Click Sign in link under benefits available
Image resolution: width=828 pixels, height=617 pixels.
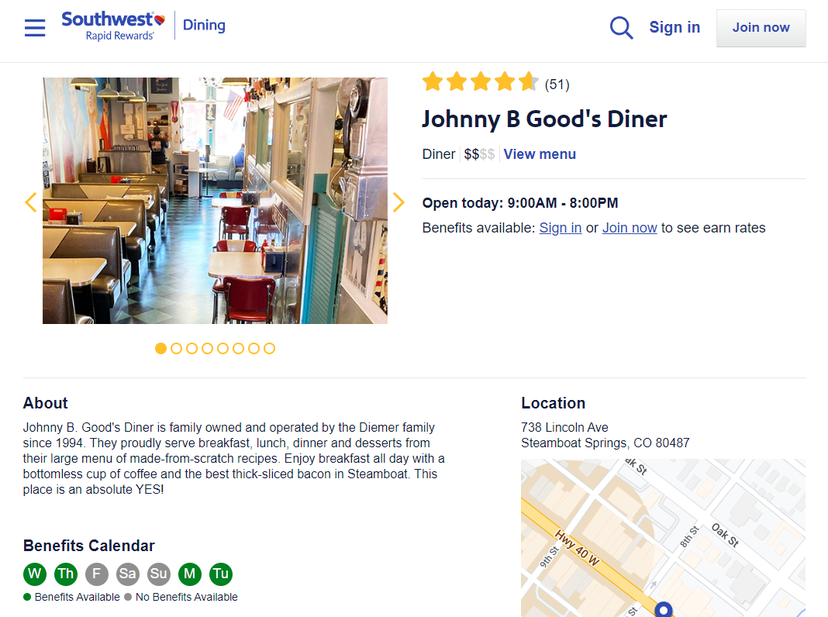560,228
